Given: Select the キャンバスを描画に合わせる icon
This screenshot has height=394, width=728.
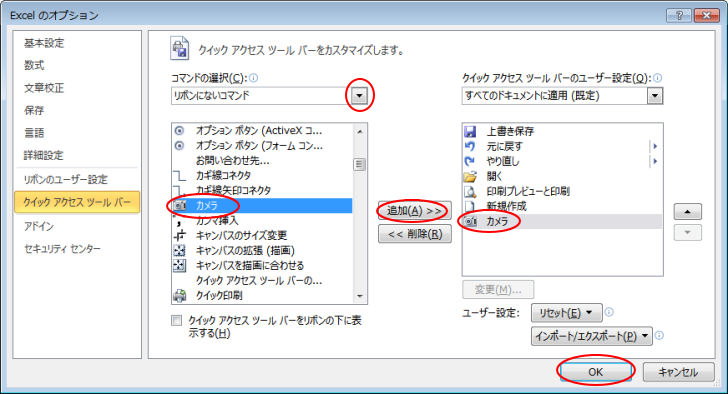Looking at the screenshot, I should click(x=179, y=265).
